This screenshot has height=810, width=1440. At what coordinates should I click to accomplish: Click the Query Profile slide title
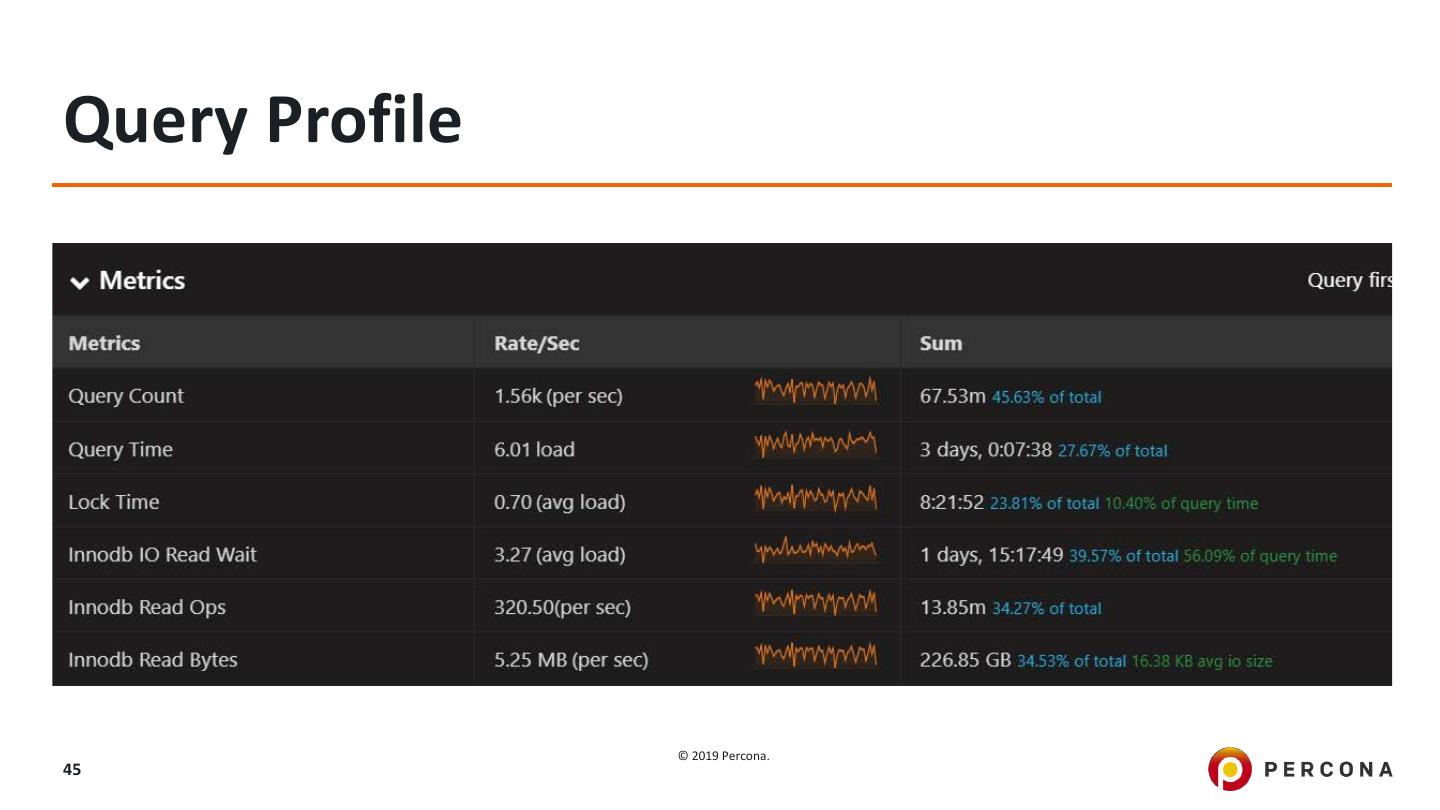(263, 120)
